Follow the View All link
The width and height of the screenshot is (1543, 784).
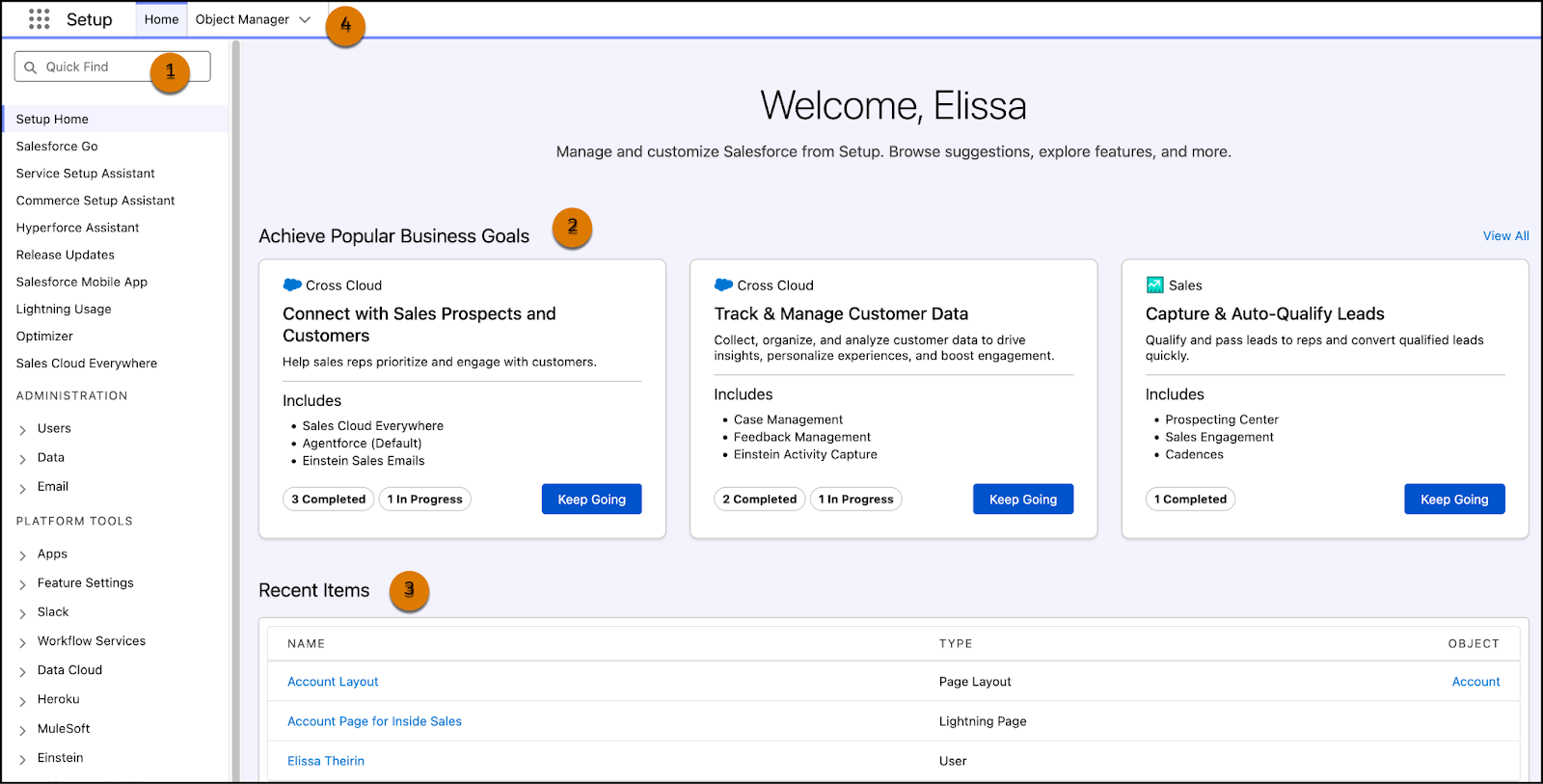point(1505,236)
